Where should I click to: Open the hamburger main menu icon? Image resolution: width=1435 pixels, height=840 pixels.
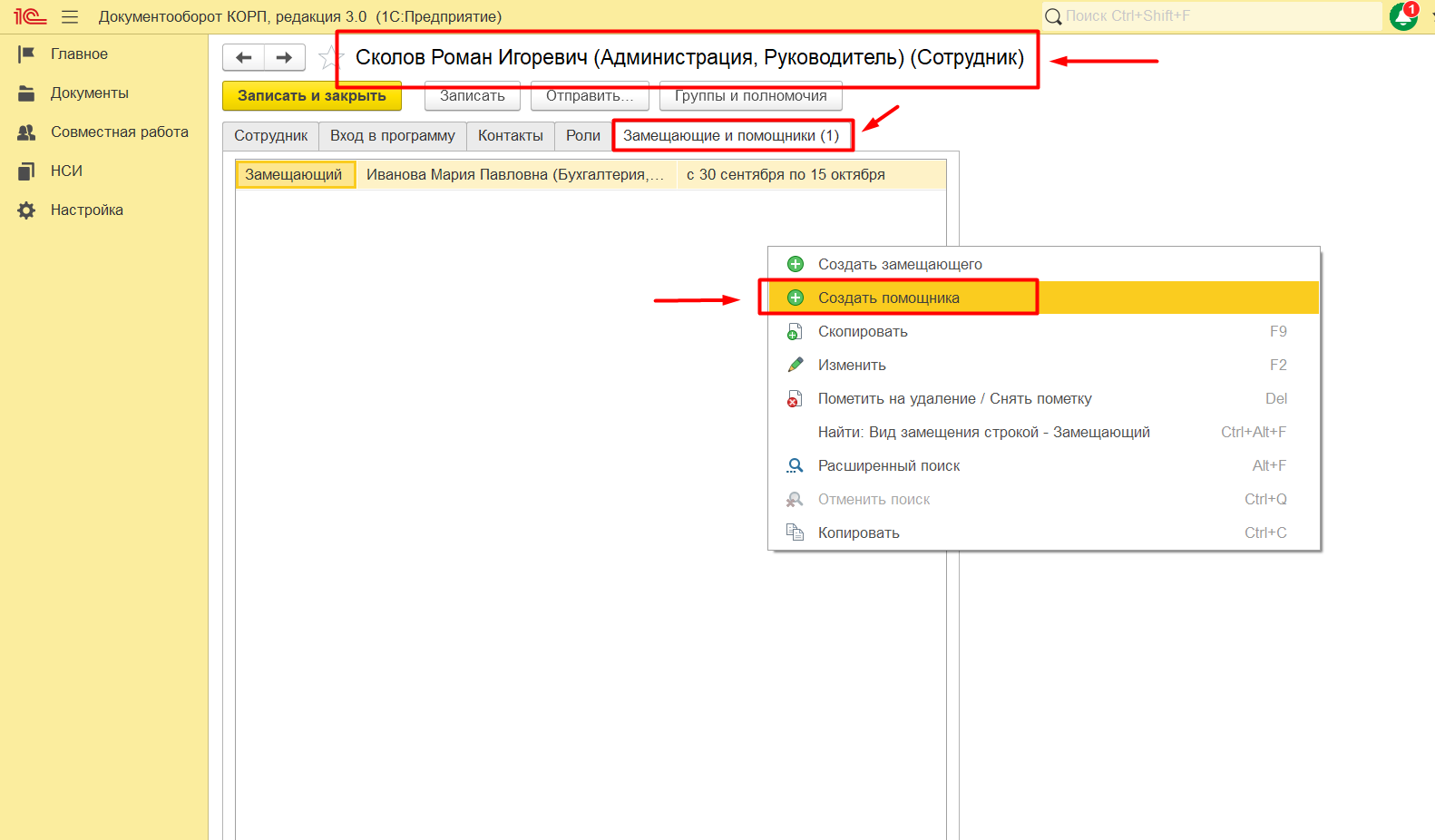pyautogui.click(x=70, y=16)
